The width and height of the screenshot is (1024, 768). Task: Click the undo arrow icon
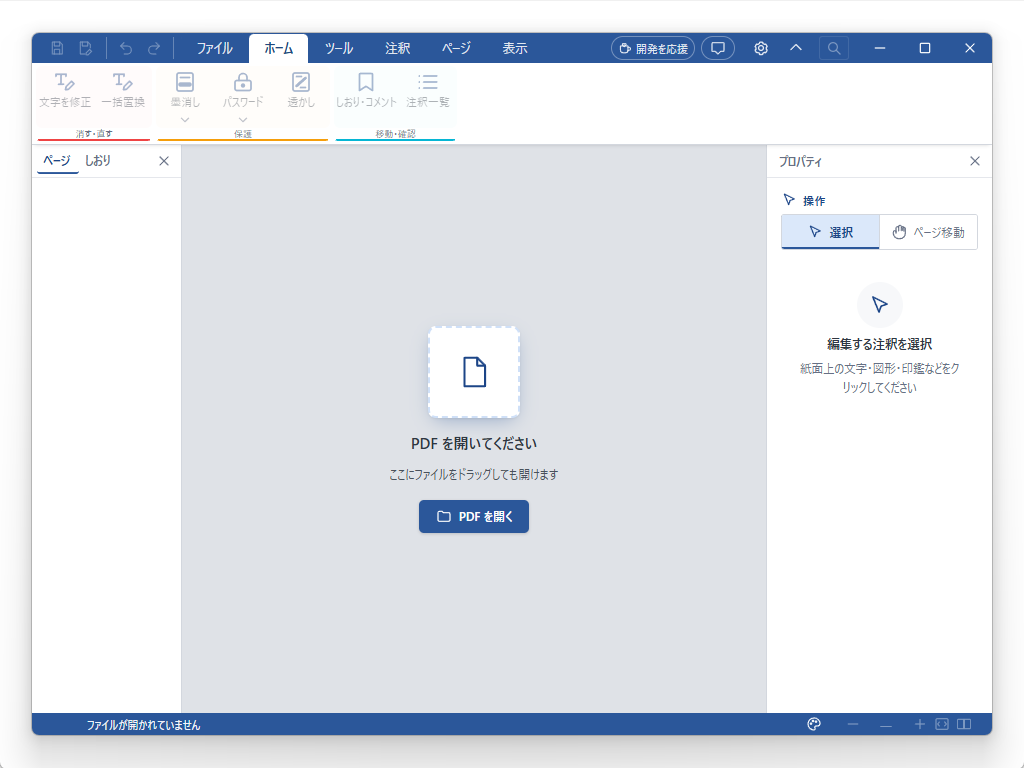tap(126, 48)
